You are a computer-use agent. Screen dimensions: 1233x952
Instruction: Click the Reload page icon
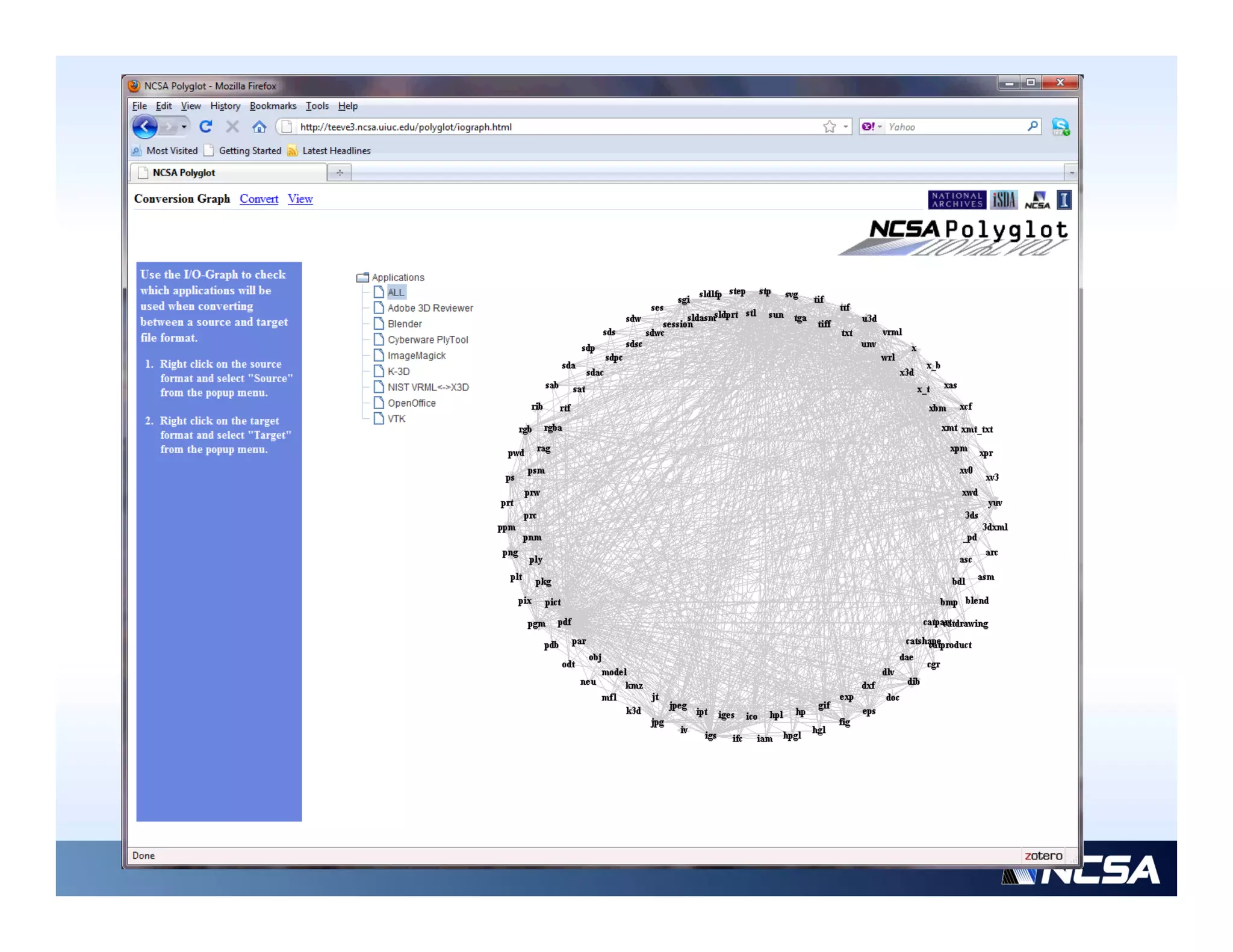(x=206, y=127)
